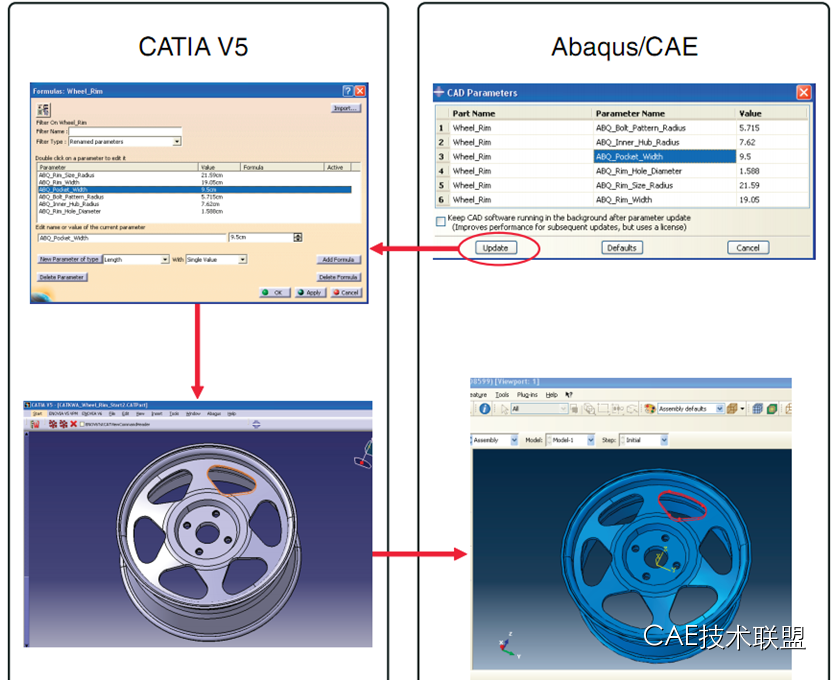Click the Delete Formula button
The height and width of the screenshot is (680, 832).
click(339, 277)
